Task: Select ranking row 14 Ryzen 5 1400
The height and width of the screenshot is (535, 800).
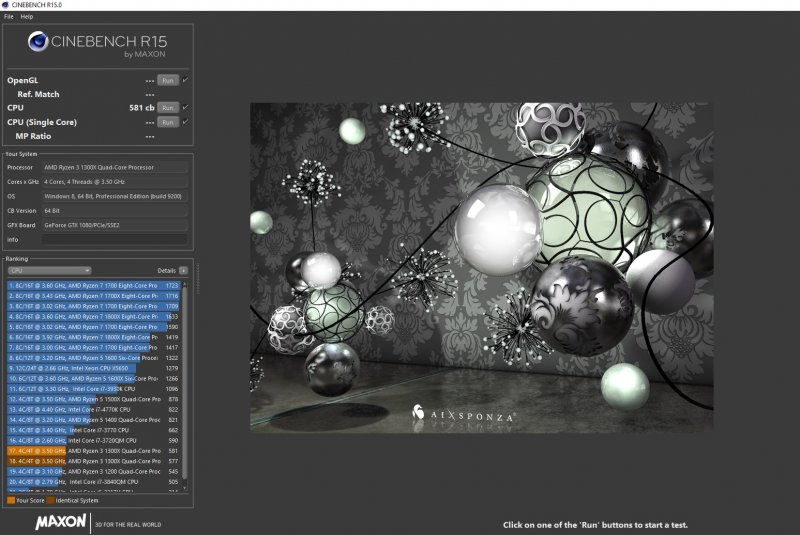Action: (93, 420)
